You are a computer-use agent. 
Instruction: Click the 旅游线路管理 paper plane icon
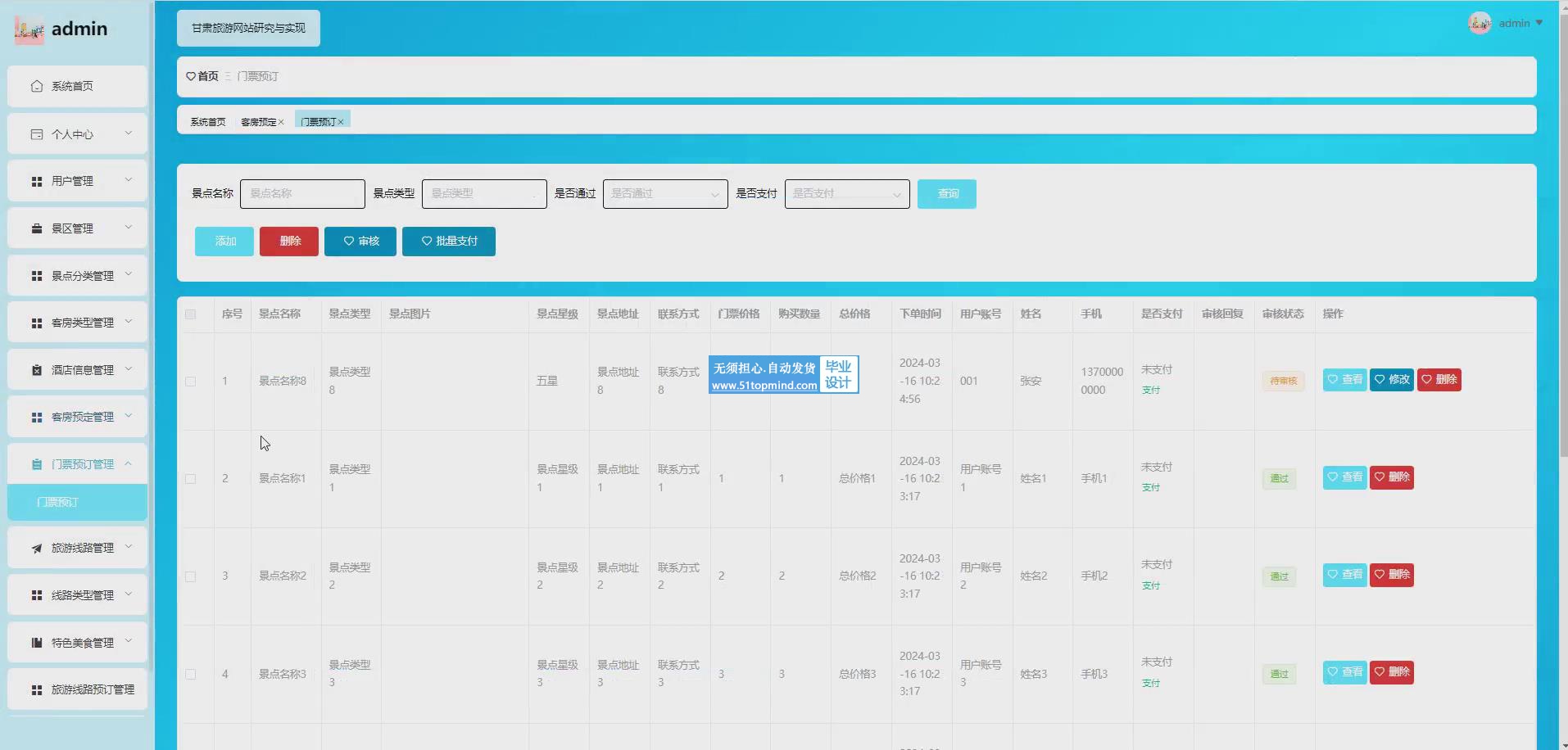[x=37, y=548]
